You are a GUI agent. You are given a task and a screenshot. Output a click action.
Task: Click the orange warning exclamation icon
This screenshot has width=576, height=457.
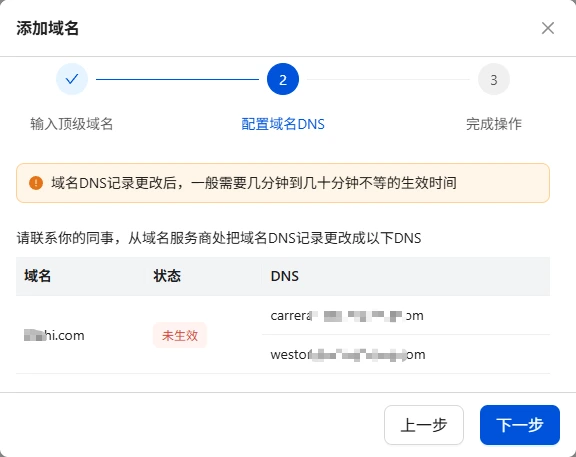[36, 183]
